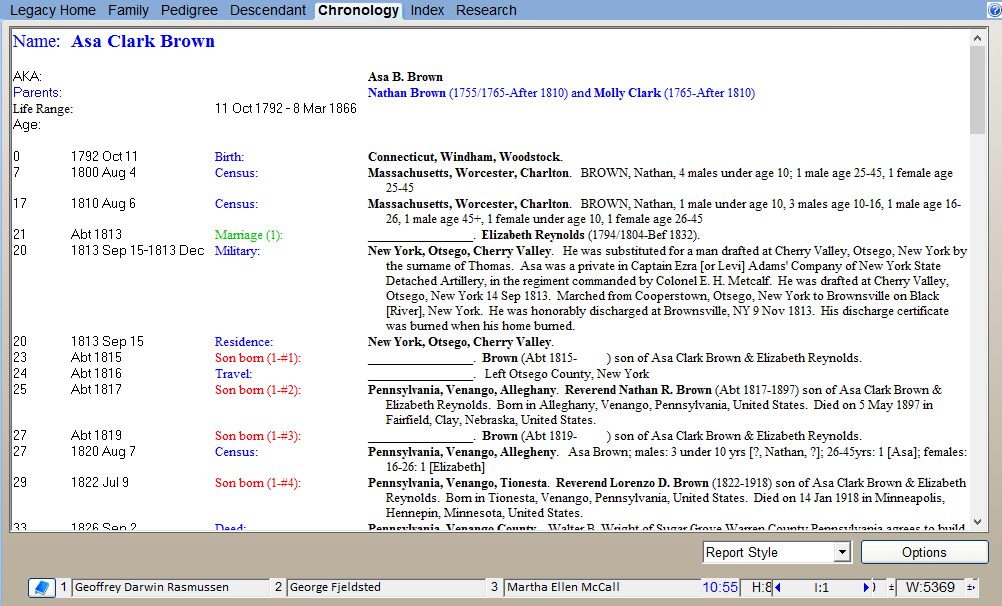Screen dimensions: 1002x606
Task: Click Reverend Lorenzo D. Brown name
Action: point(632,483)
